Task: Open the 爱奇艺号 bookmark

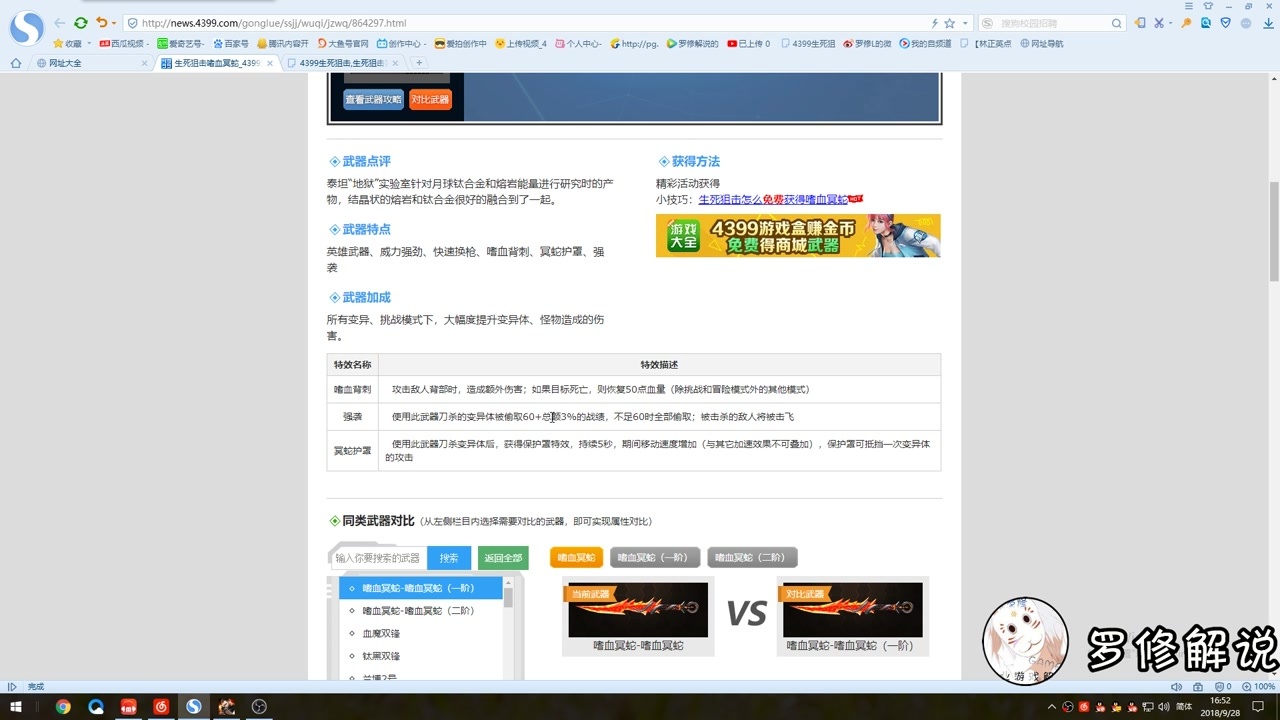Action: [x=180, y=44]
